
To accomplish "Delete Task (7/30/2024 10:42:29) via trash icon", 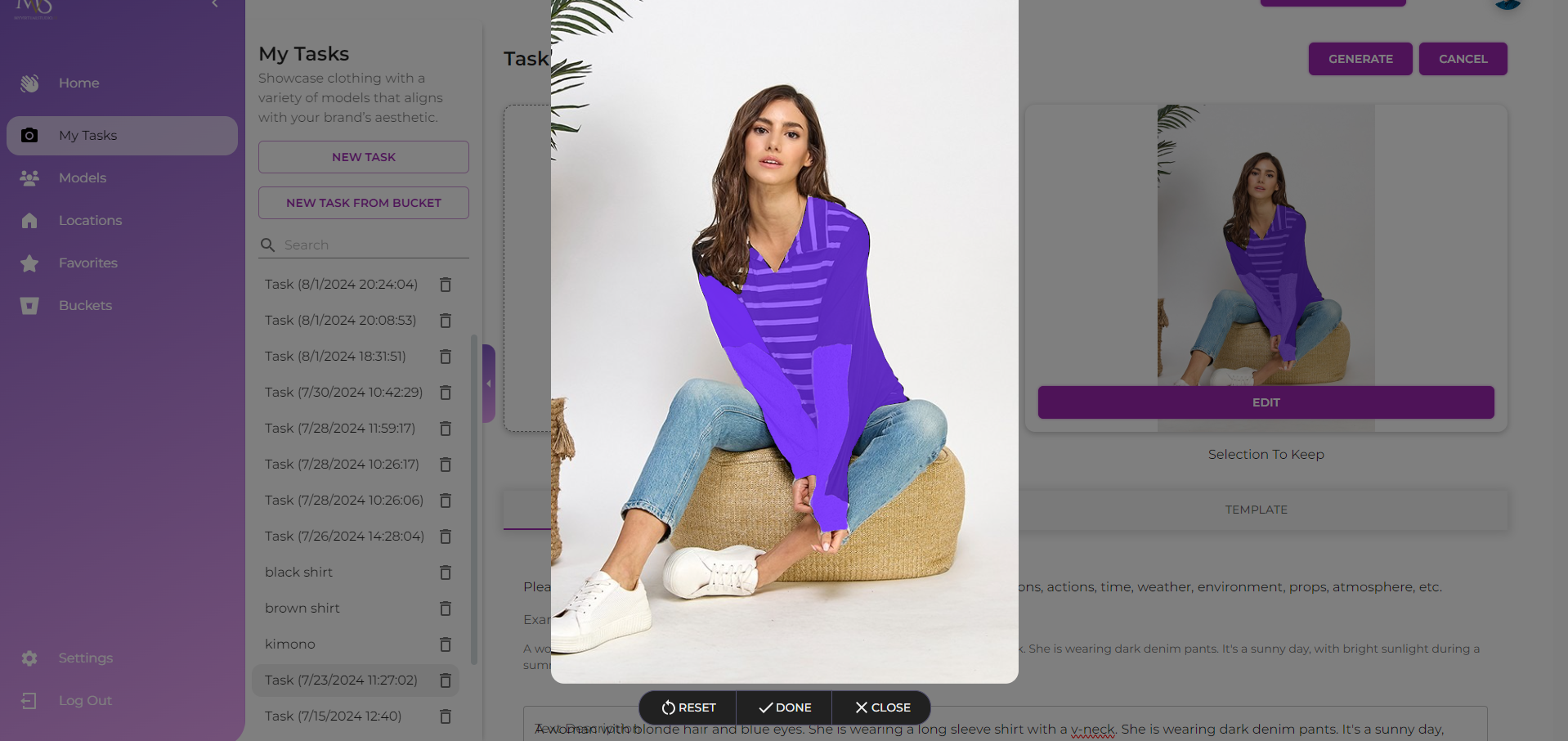I will [446, 393].
